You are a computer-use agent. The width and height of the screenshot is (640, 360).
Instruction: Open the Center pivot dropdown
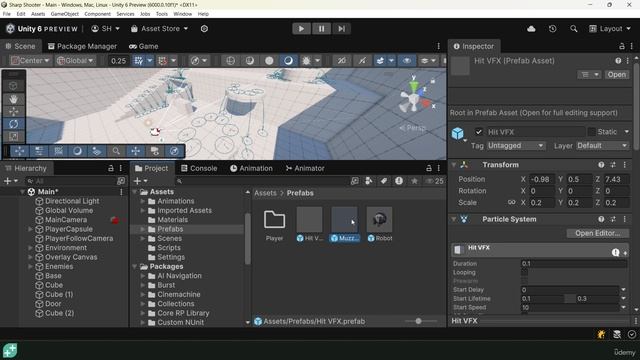30,61
